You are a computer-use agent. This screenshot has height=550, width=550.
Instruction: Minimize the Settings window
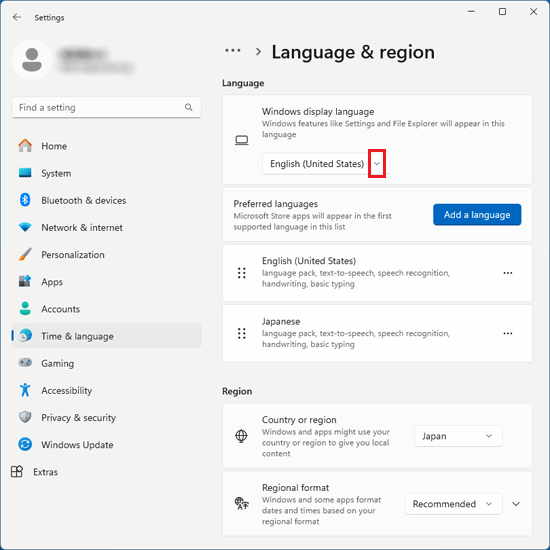coord(471,12)
